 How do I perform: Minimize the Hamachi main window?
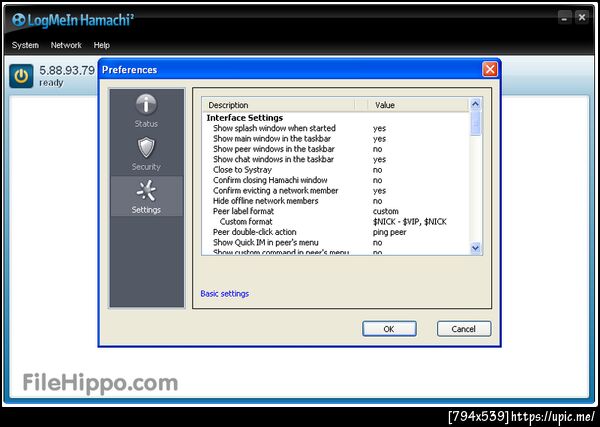[564, 18]
